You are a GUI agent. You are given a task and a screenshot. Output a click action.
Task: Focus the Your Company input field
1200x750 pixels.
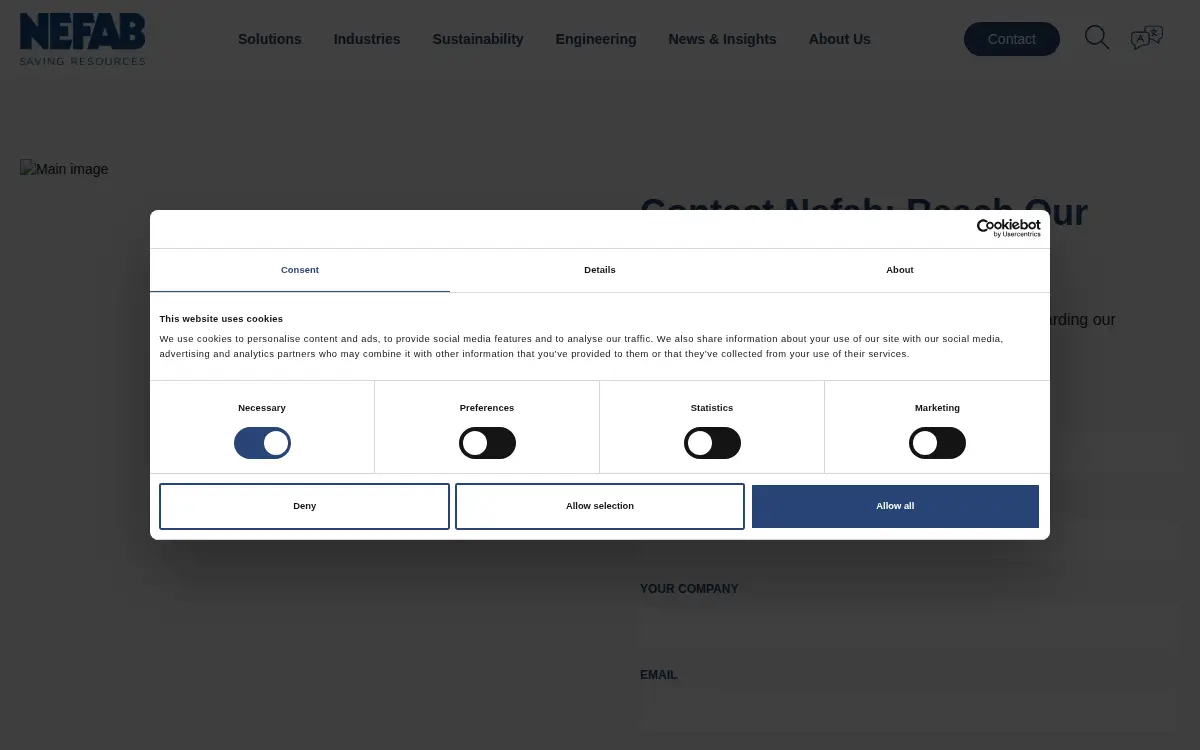click(x=910, y=625)
